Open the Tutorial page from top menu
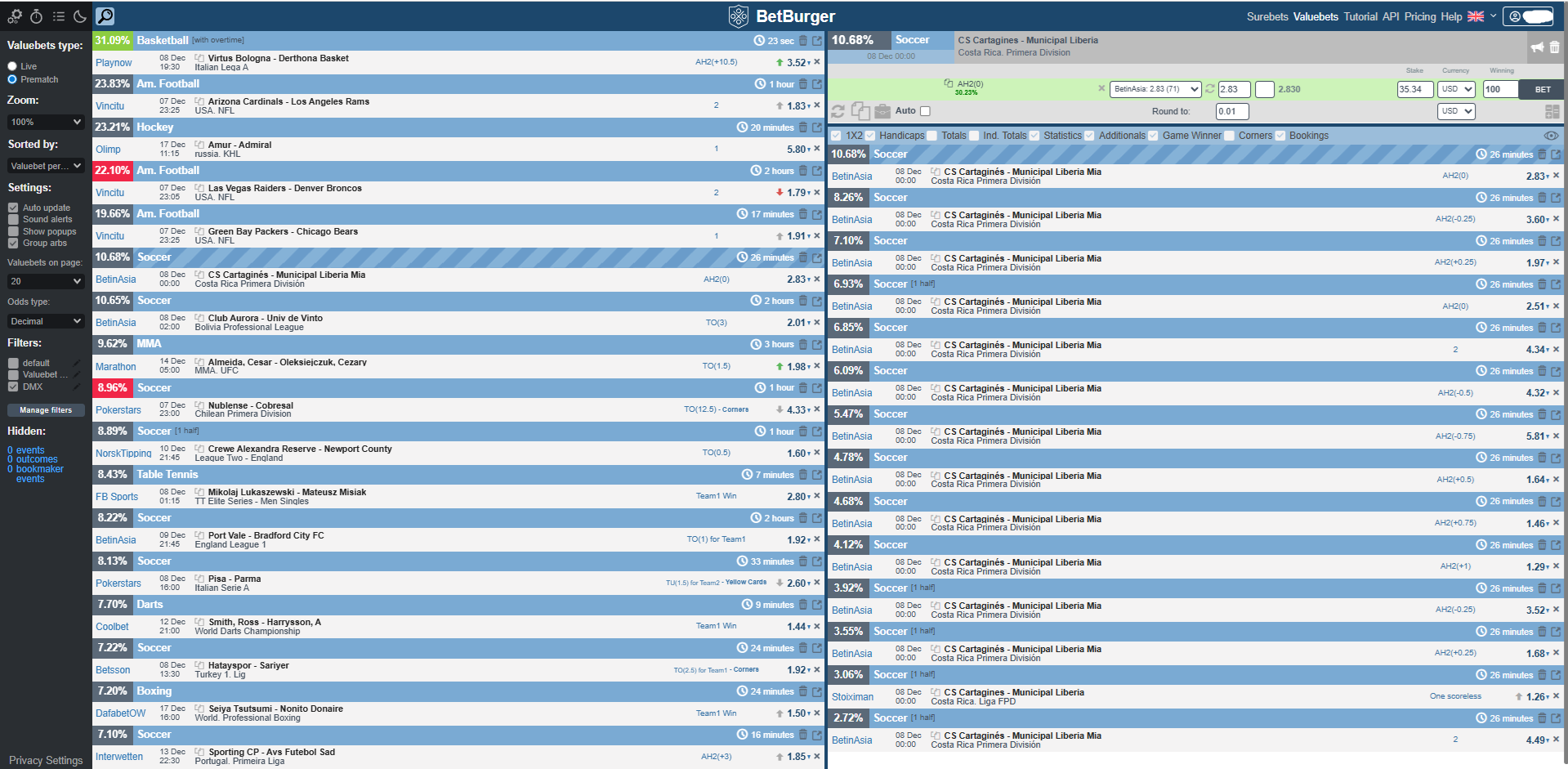Viewport: 1568px width, 769px height. point(1359,16)
